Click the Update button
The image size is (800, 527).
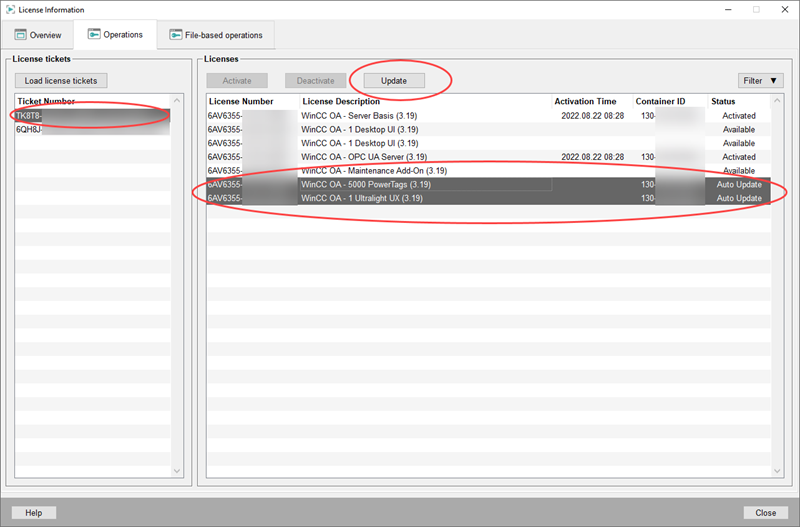pos(394,81)
